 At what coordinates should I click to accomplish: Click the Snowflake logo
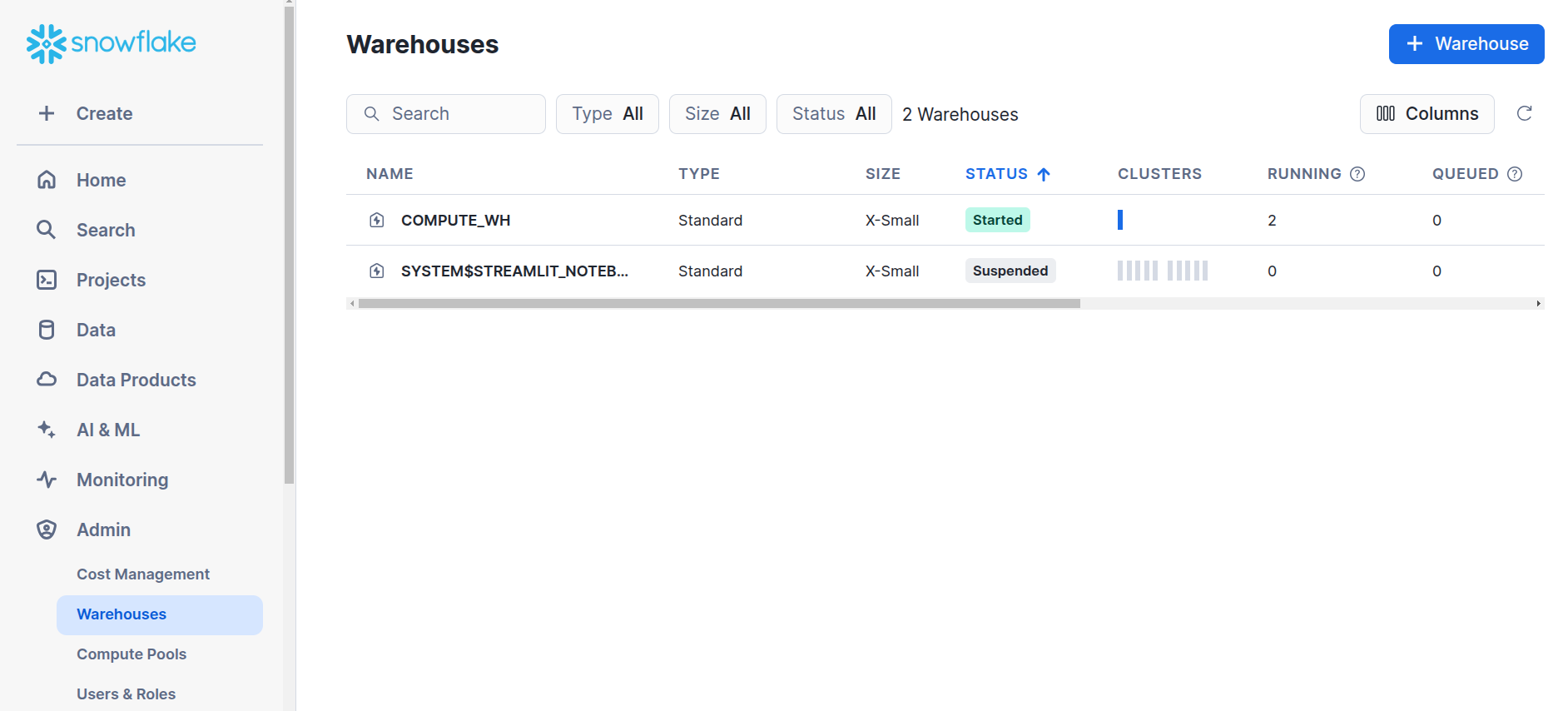coord(111,43)
